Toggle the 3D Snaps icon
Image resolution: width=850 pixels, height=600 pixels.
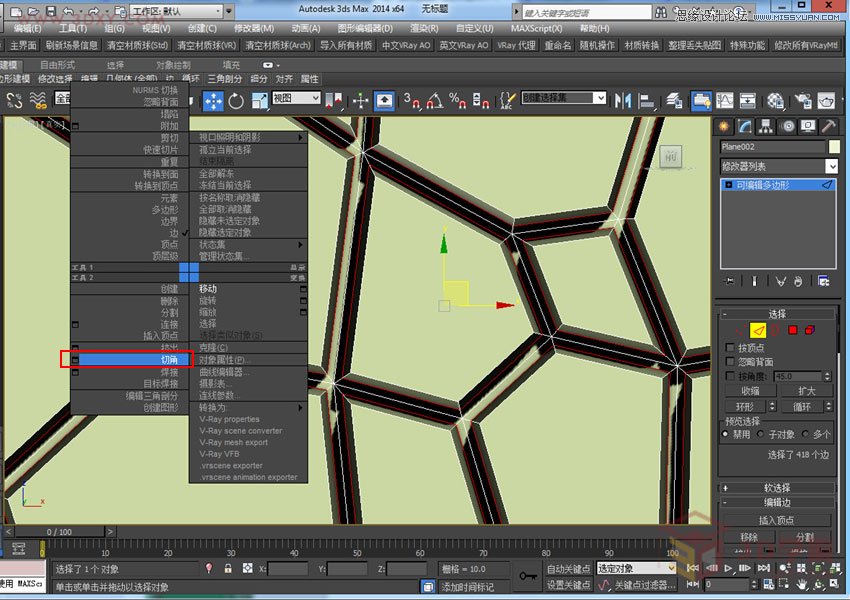[x=412, y=101]
